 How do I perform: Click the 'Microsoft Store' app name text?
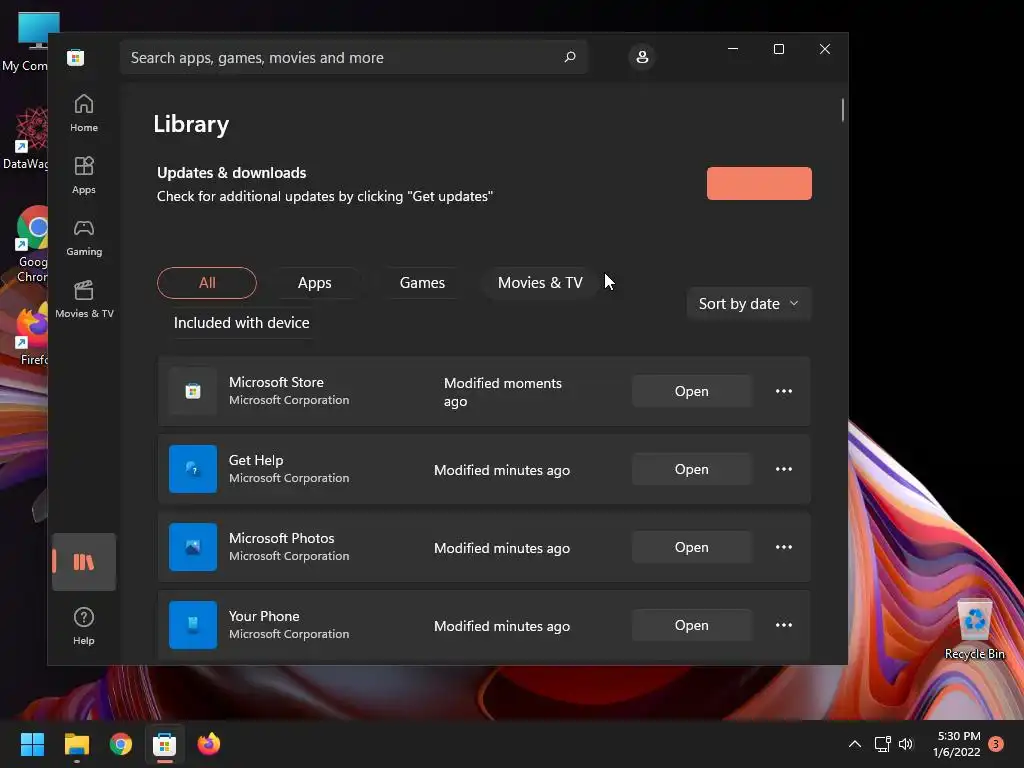point(276,382)
